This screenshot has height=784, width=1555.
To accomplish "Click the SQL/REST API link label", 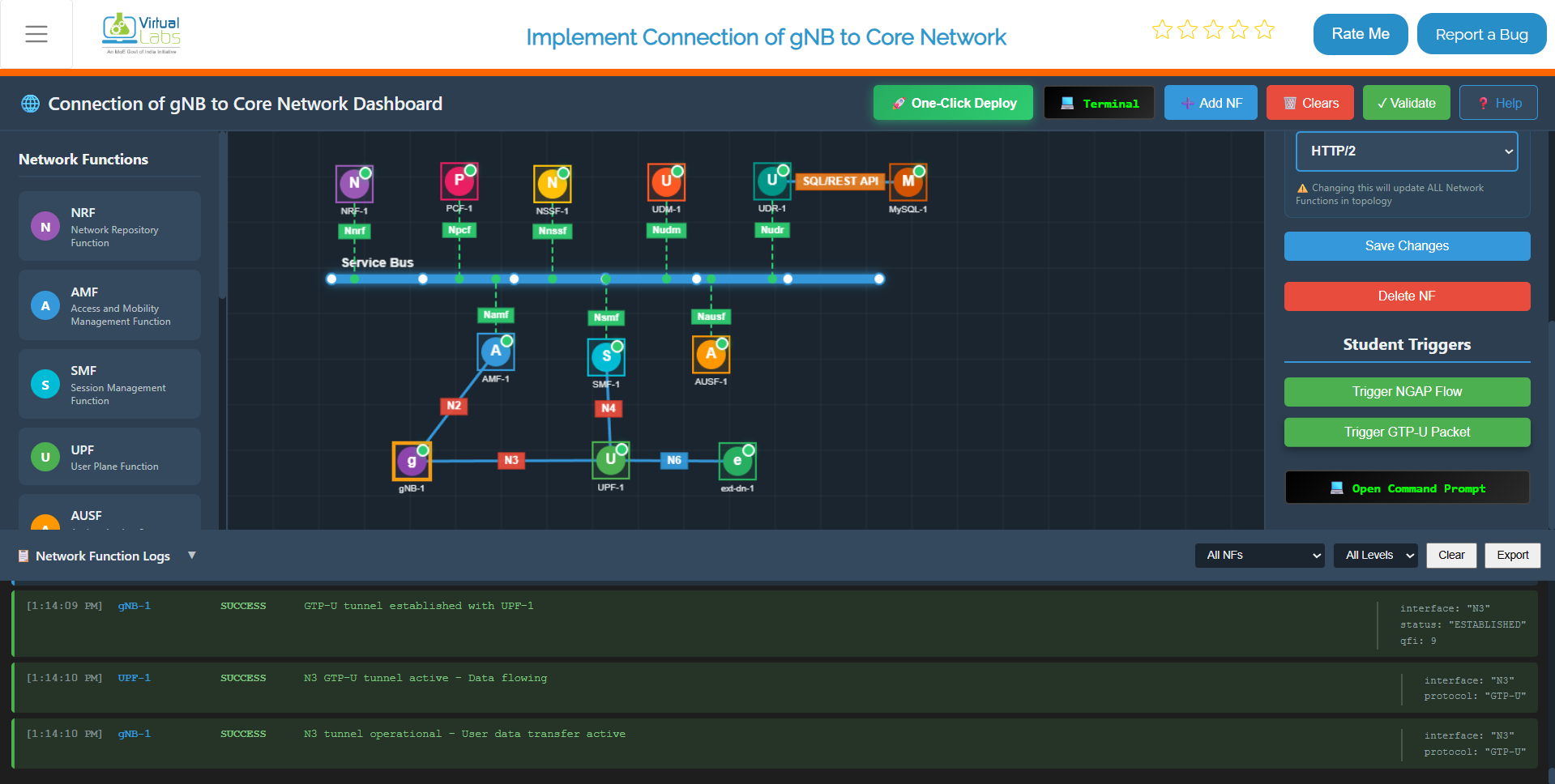I will point(840,181).
